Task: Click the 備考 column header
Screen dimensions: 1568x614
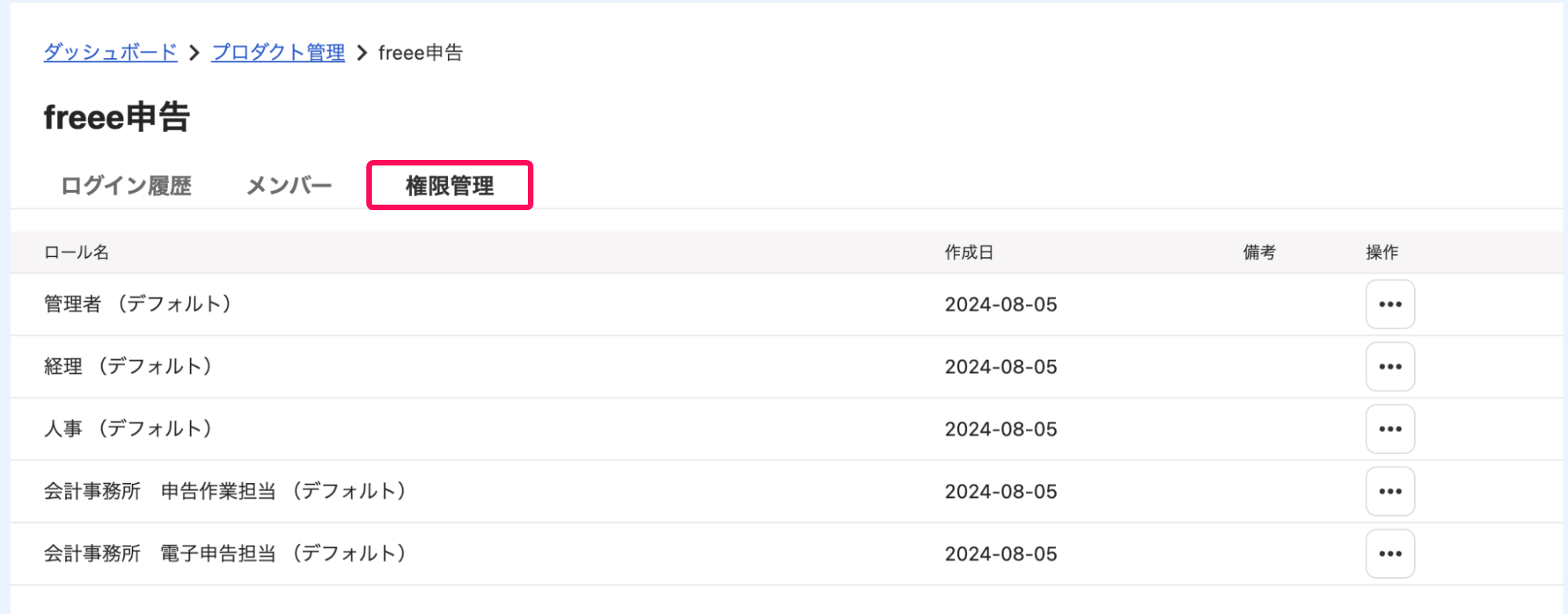Action: (x=1259, y=253)
